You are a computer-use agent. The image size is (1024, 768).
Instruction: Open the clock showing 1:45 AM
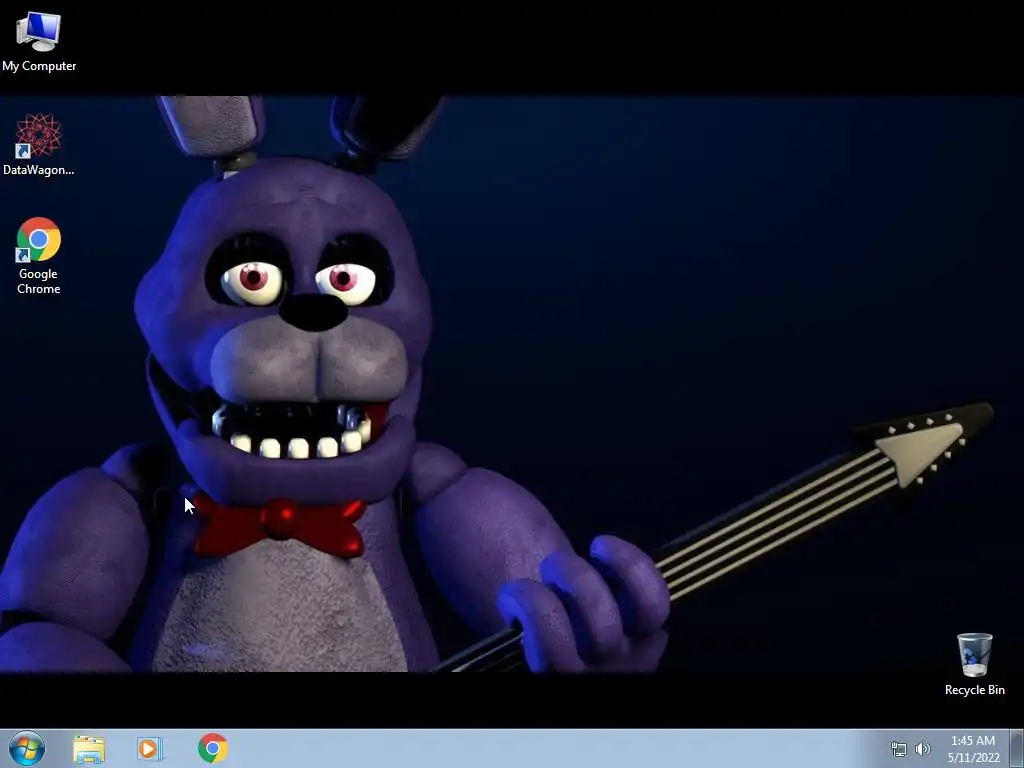tap(973, 748)
